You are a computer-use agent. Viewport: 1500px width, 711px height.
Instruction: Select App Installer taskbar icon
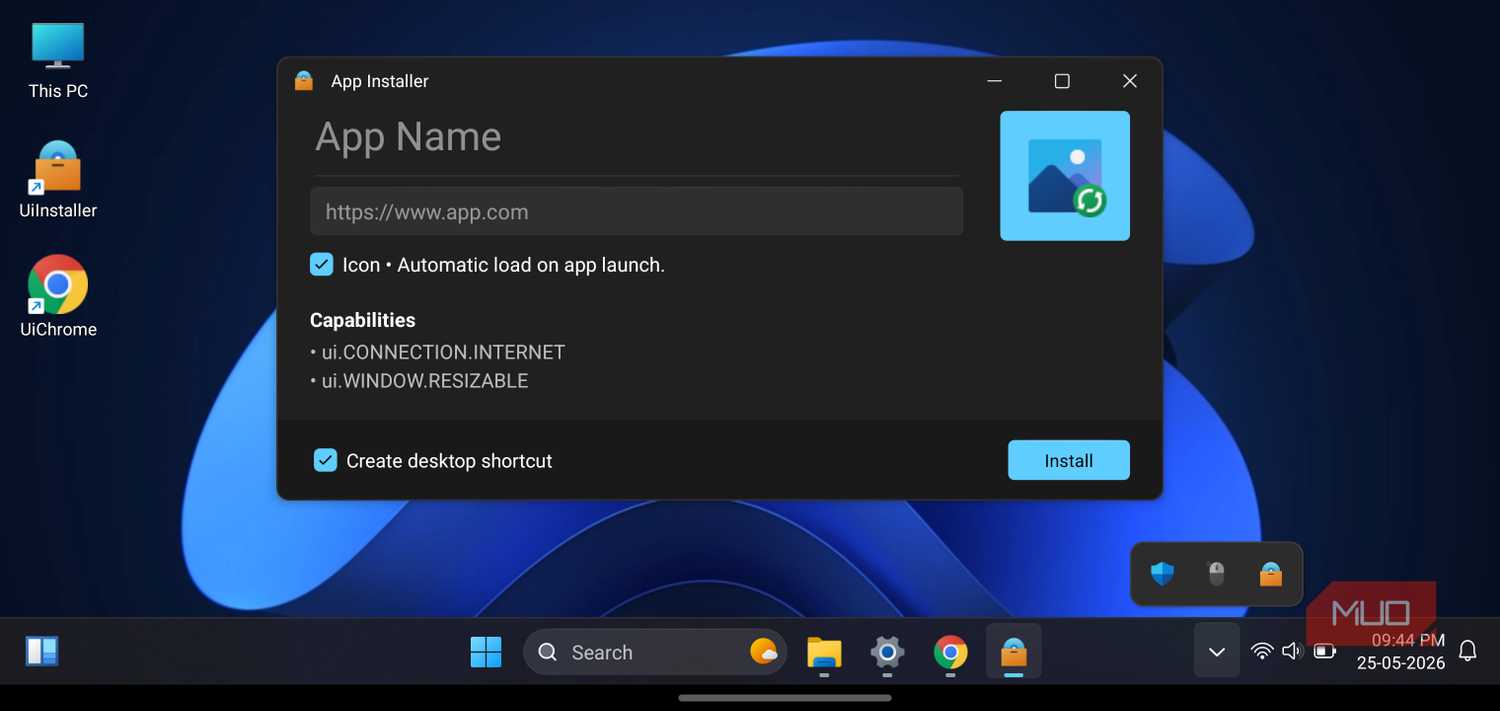tap(1013, 652)
